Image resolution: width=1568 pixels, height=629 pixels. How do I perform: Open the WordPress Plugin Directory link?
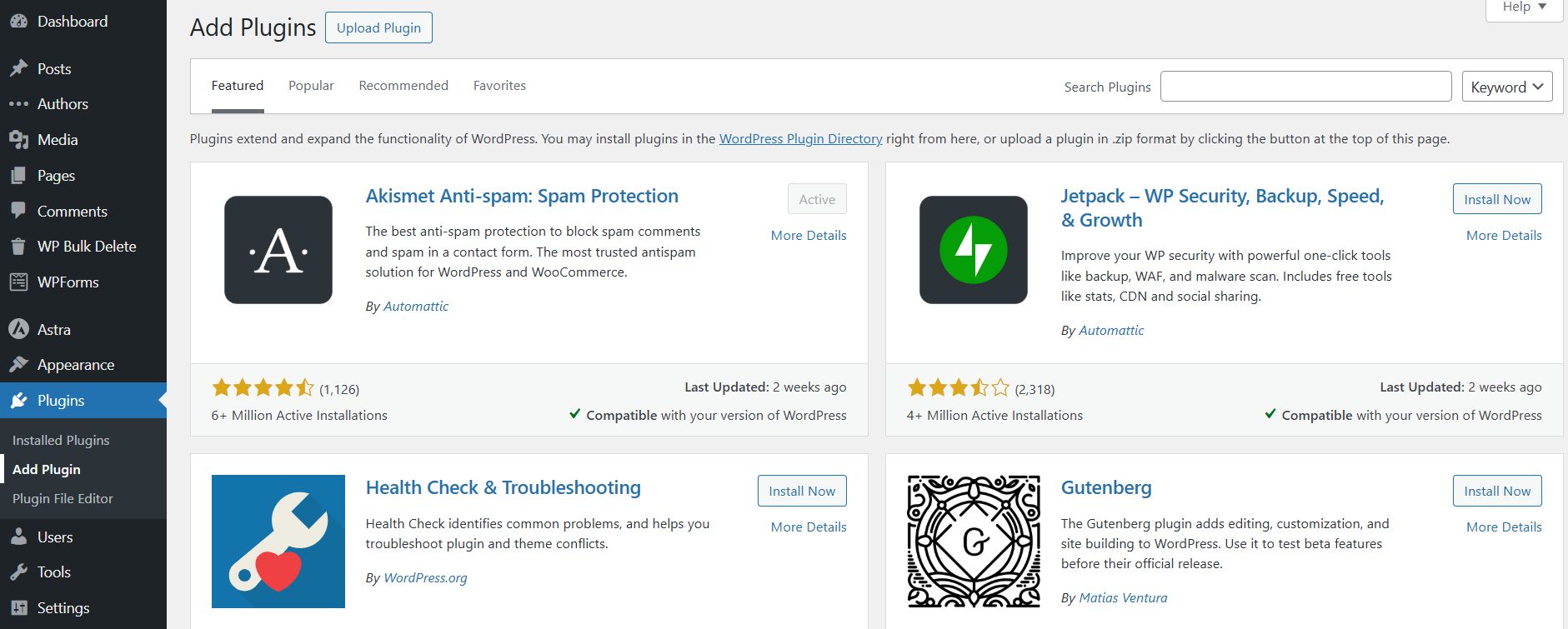800,138
